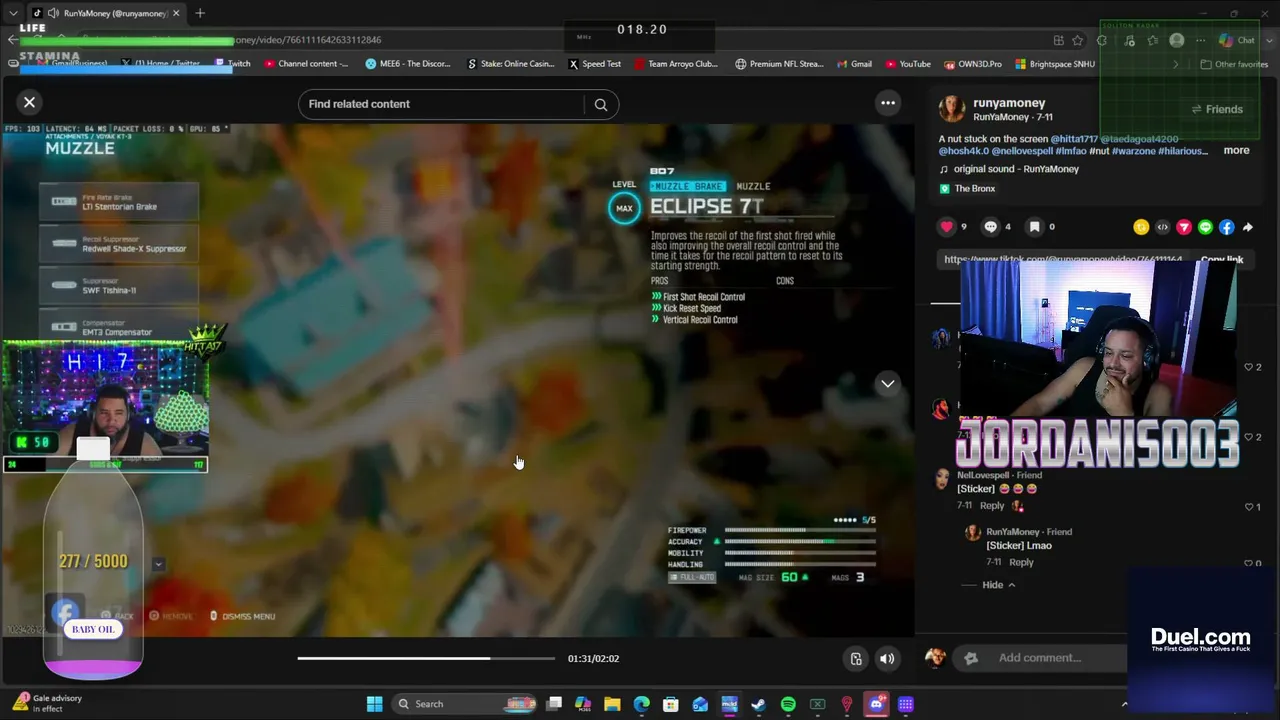Get the embed code icon
1280x720 pixels.
(x=1162, y=227)
